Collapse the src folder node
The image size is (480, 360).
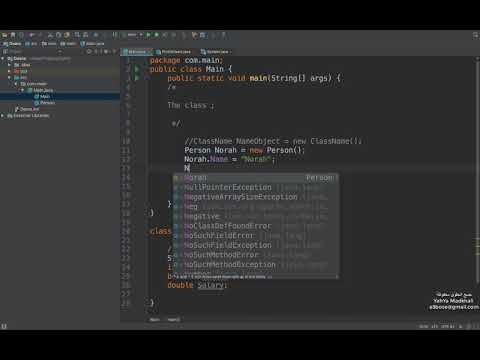(x=9, y=77)
